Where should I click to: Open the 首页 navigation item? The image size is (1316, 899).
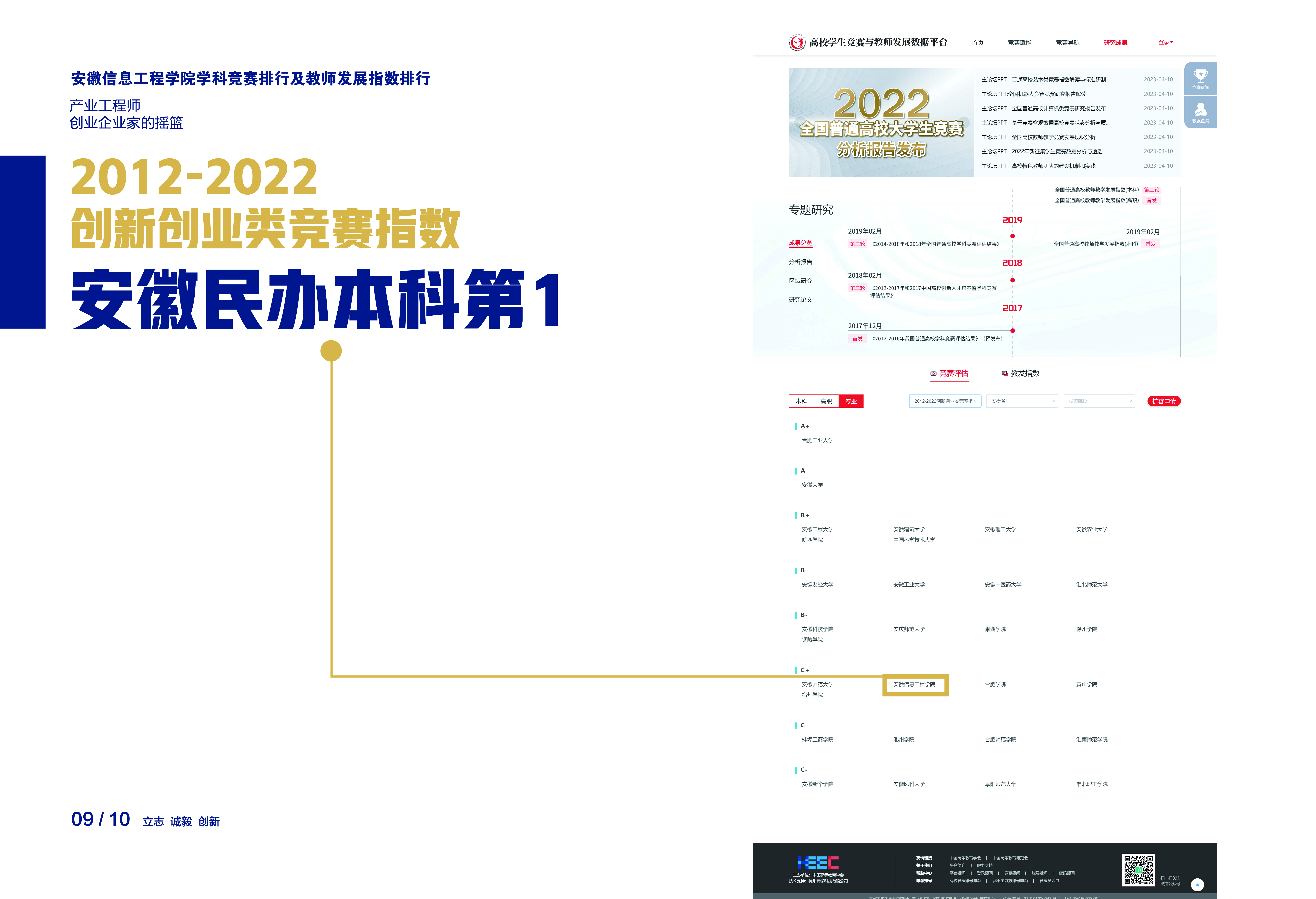(977, 43)
